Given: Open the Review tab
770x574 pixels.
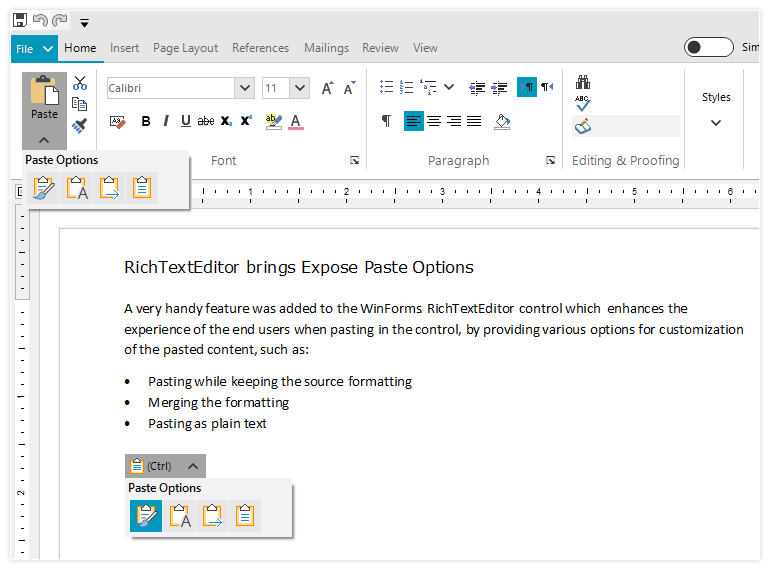Looking at the screenshot, I should 380,48.
